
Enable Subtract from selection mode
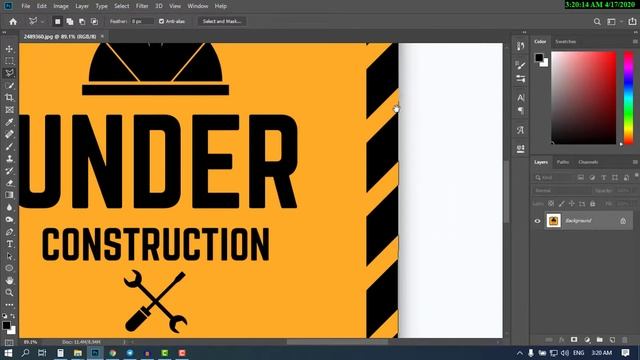(82, 21)
